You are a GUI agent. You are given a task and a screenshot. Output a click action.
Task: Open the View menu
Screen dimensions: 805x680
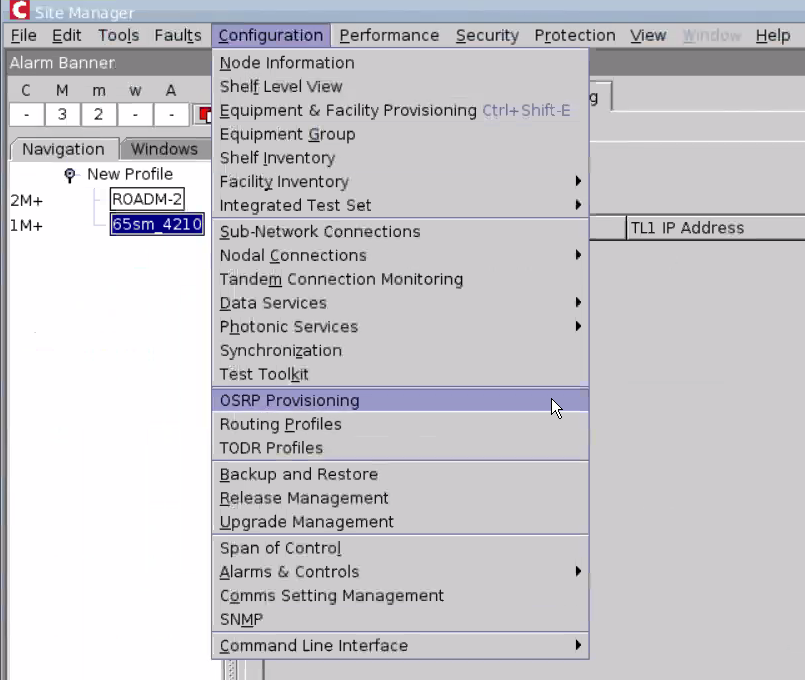[x=648, y=35]
